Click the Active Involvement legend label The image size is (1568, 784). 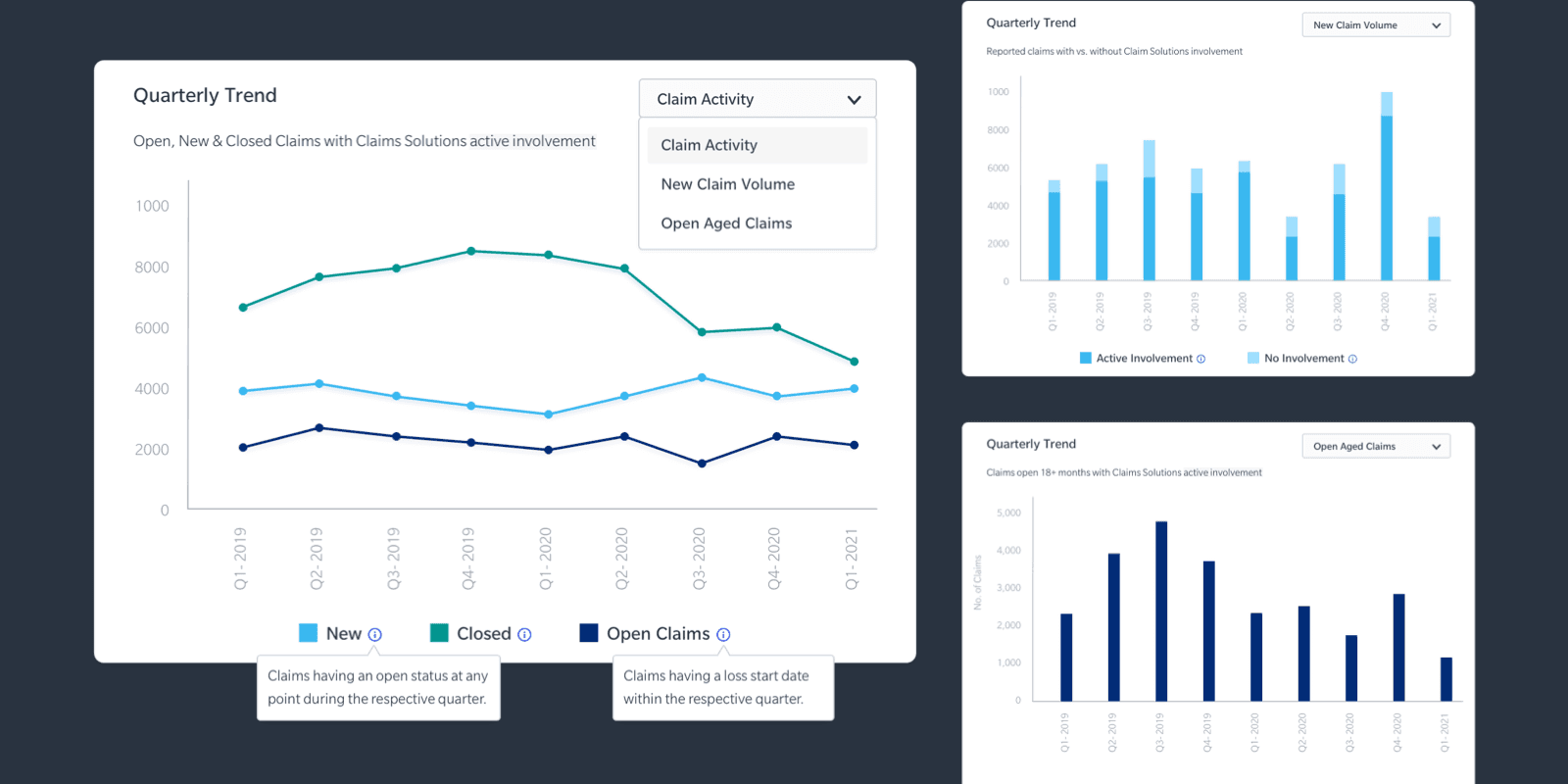click(1144, 359)
